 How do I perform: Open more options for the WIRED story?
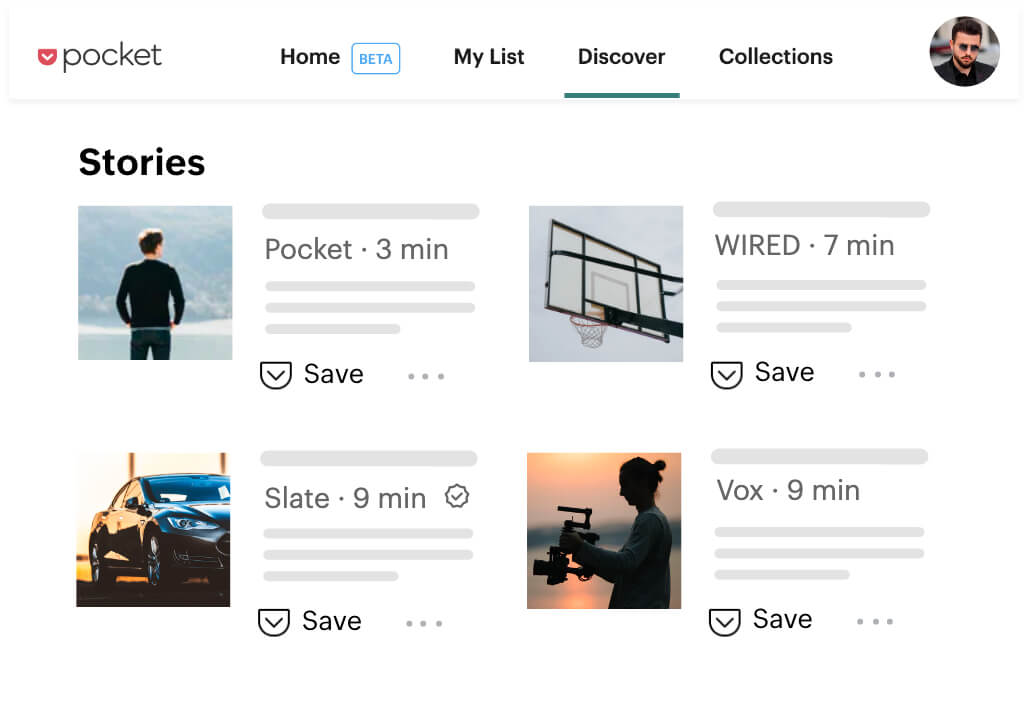coord(877,375)
